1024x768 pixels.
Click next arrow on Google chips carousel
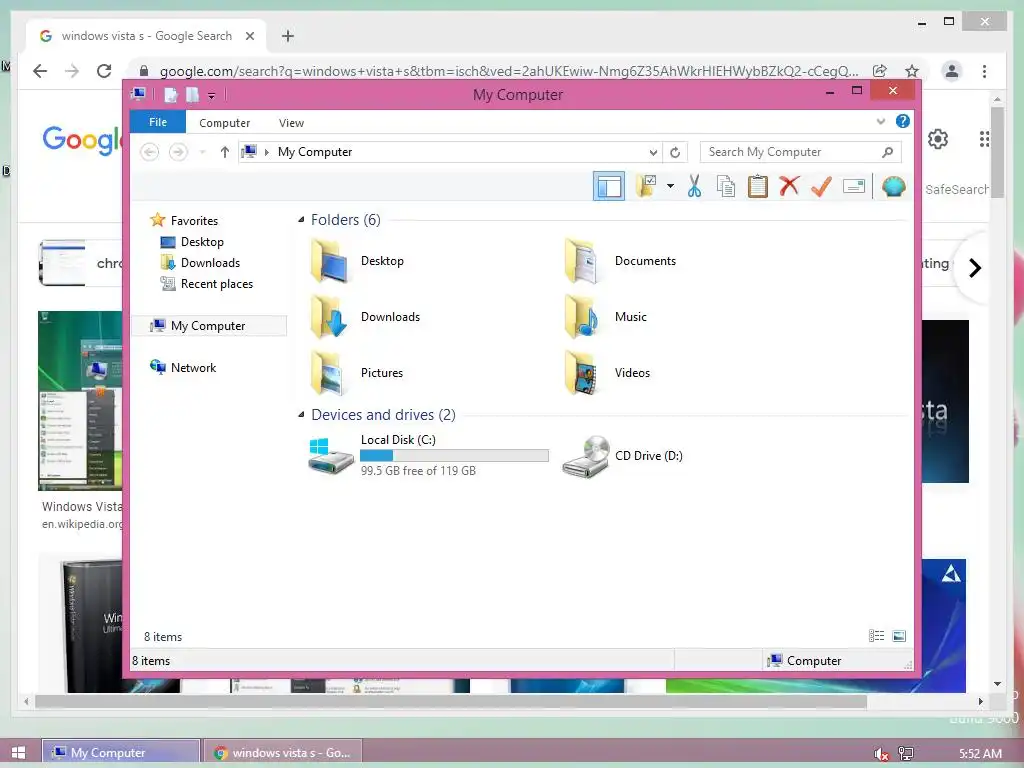[x=974, y=268]
